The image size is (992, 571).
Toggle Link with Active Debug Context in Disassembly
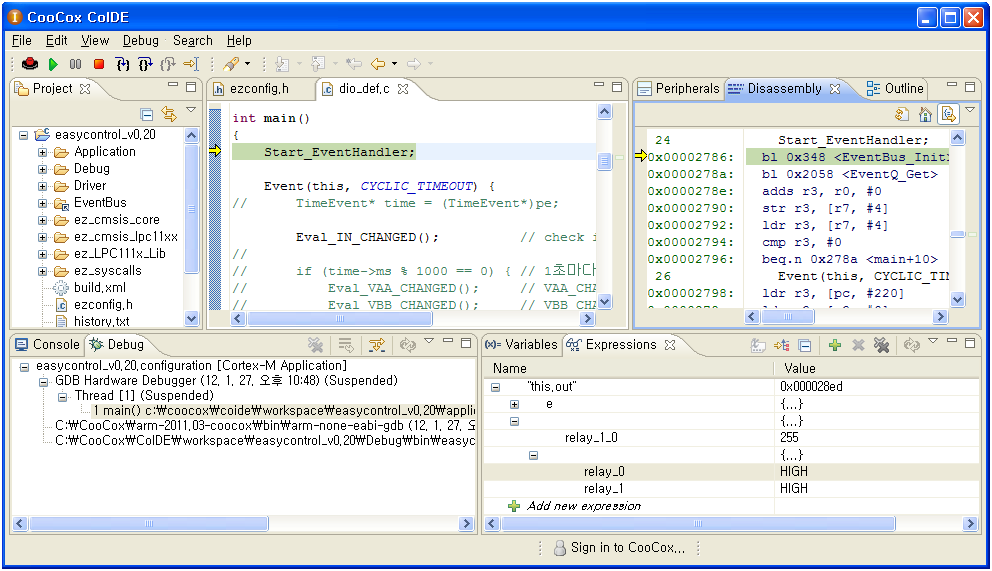(948, 114)
